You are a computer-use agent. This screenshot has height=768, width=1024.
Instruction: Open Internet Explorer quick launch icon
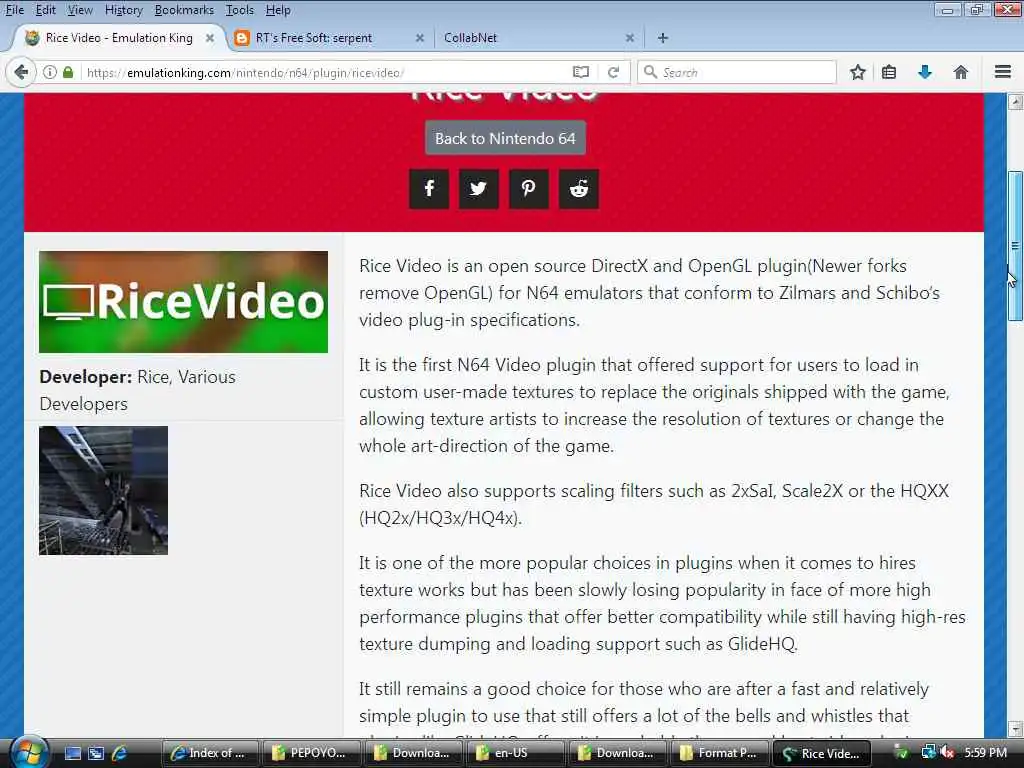(x=120, y=754)
